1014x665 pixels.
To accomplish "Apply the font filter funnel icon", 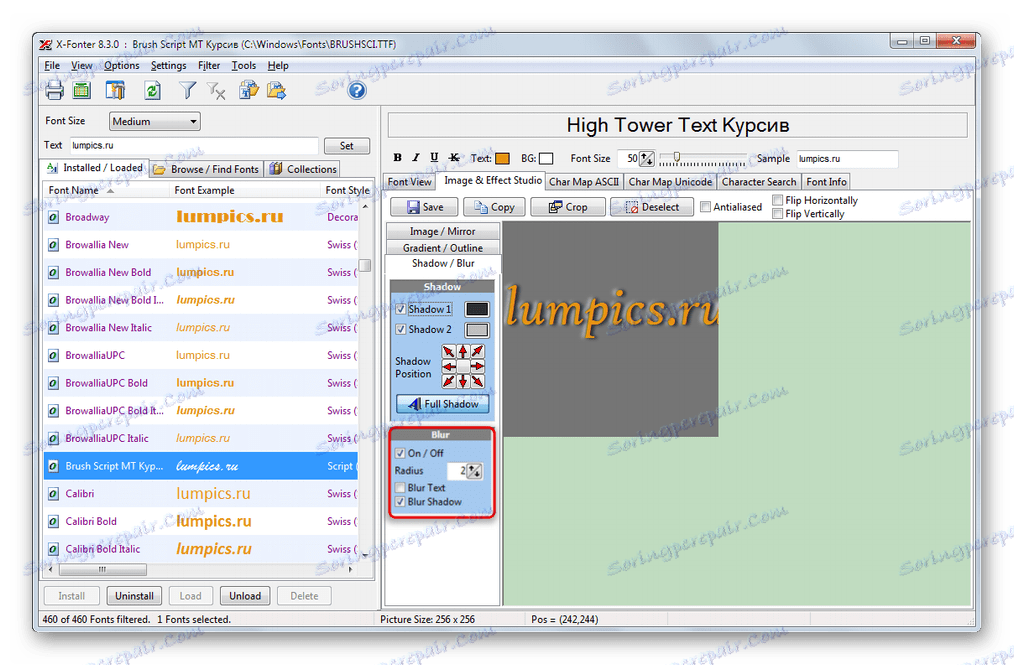I will tap(188, 90).
